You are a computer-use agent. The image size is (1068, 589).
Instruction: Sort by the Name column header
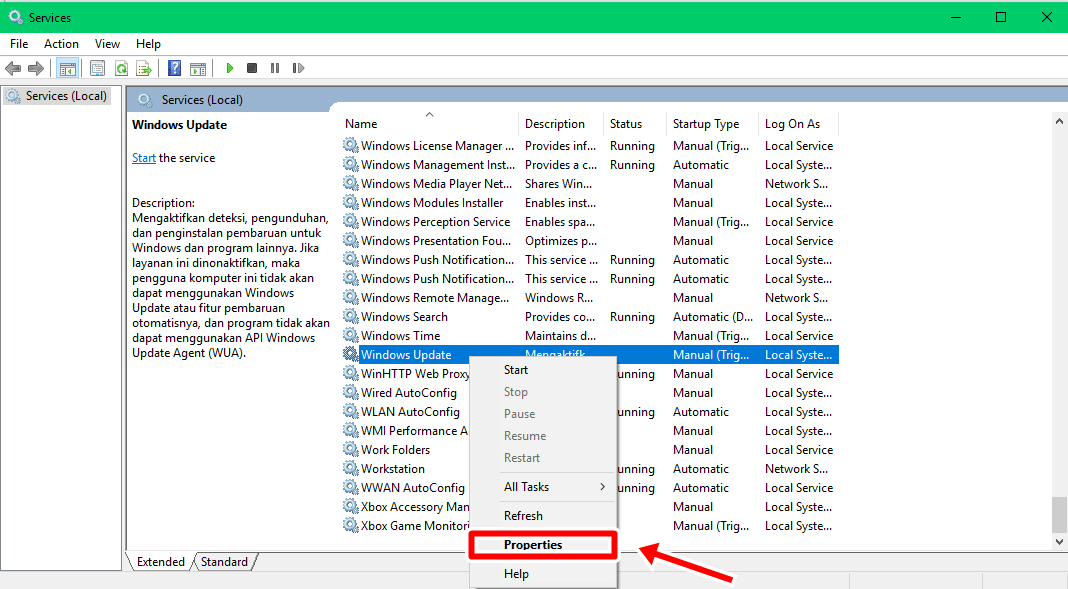tap(429, 123)
